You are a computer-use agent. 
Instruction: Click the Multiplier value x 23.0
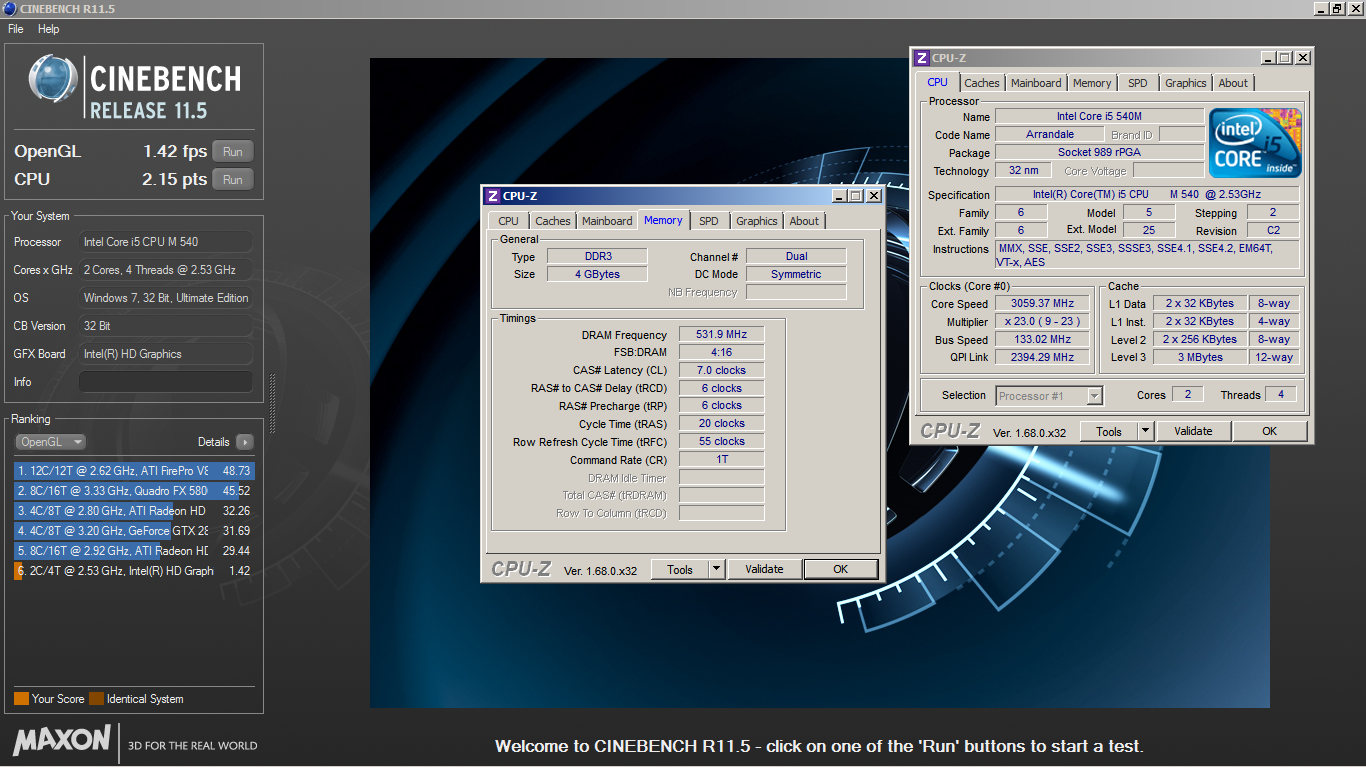click(1044, 321)
